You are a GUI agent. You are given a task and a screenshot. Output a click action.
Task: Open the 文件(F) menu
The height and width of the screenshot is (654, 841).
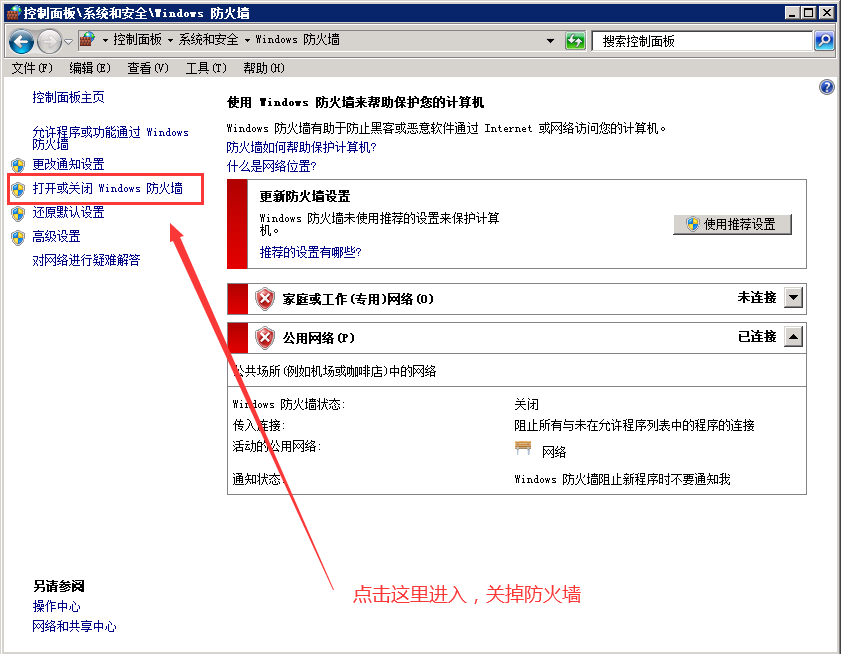point(32,68)
